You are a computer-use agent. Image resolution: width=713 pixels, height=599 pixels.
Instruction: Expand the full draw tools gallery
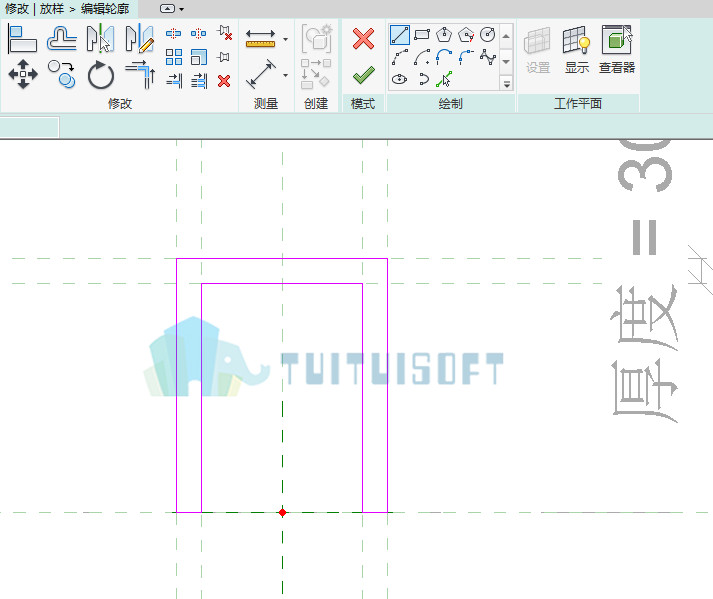point(506,84)
